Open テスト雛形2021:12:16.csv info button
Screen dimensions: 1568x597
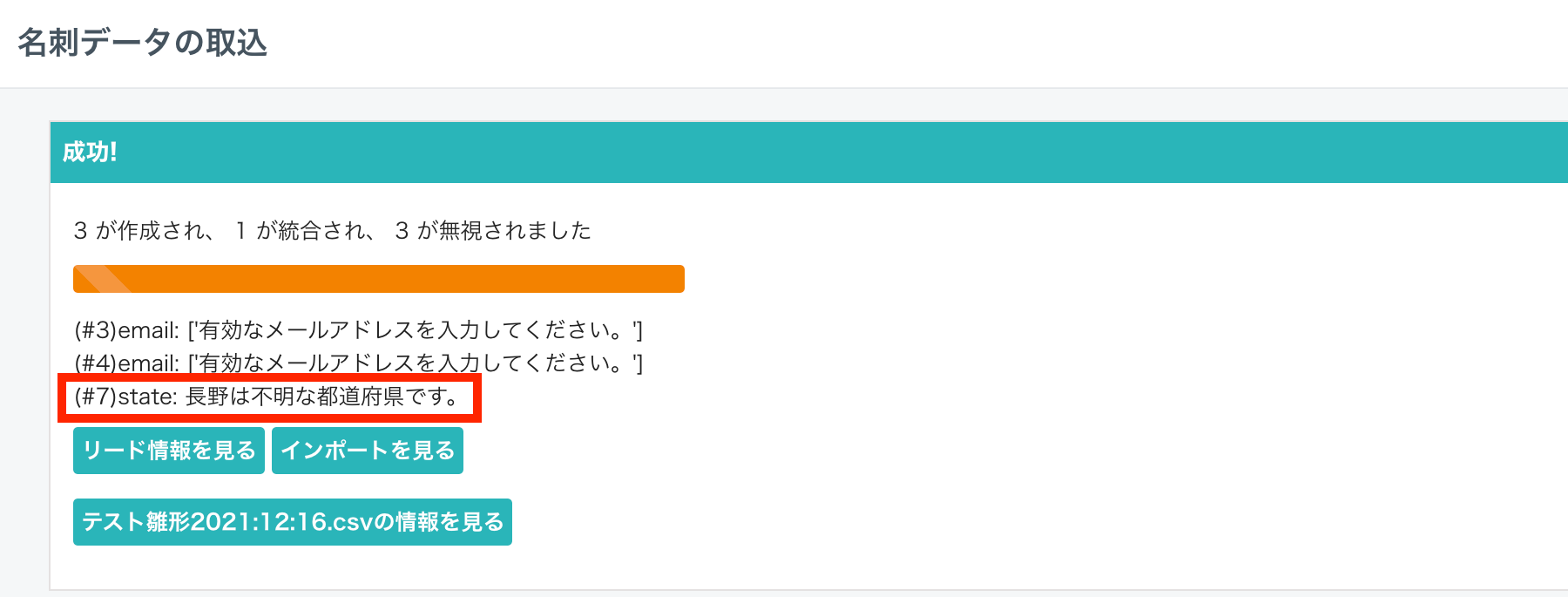[293, 522]
